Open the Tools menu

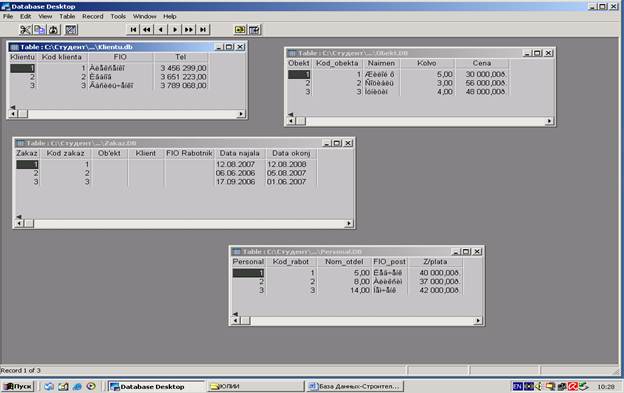coord(118,16)
